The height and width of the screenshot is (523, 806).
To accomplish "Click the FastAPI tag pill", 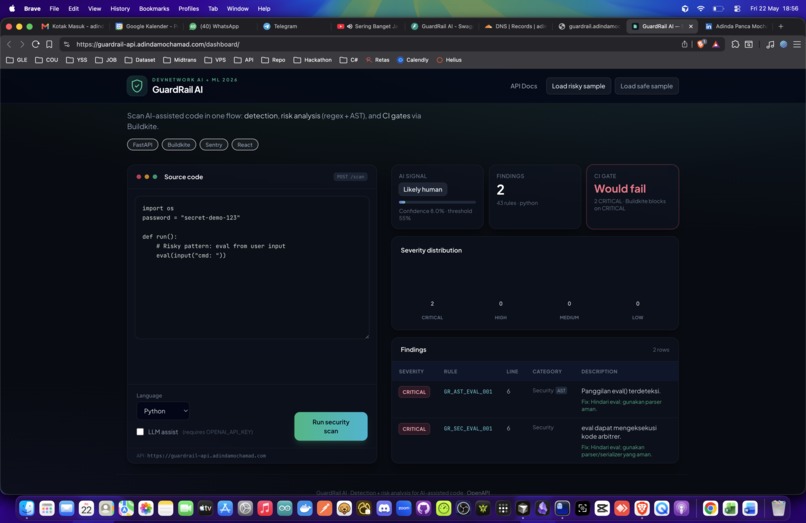I will tap(142, 145).
